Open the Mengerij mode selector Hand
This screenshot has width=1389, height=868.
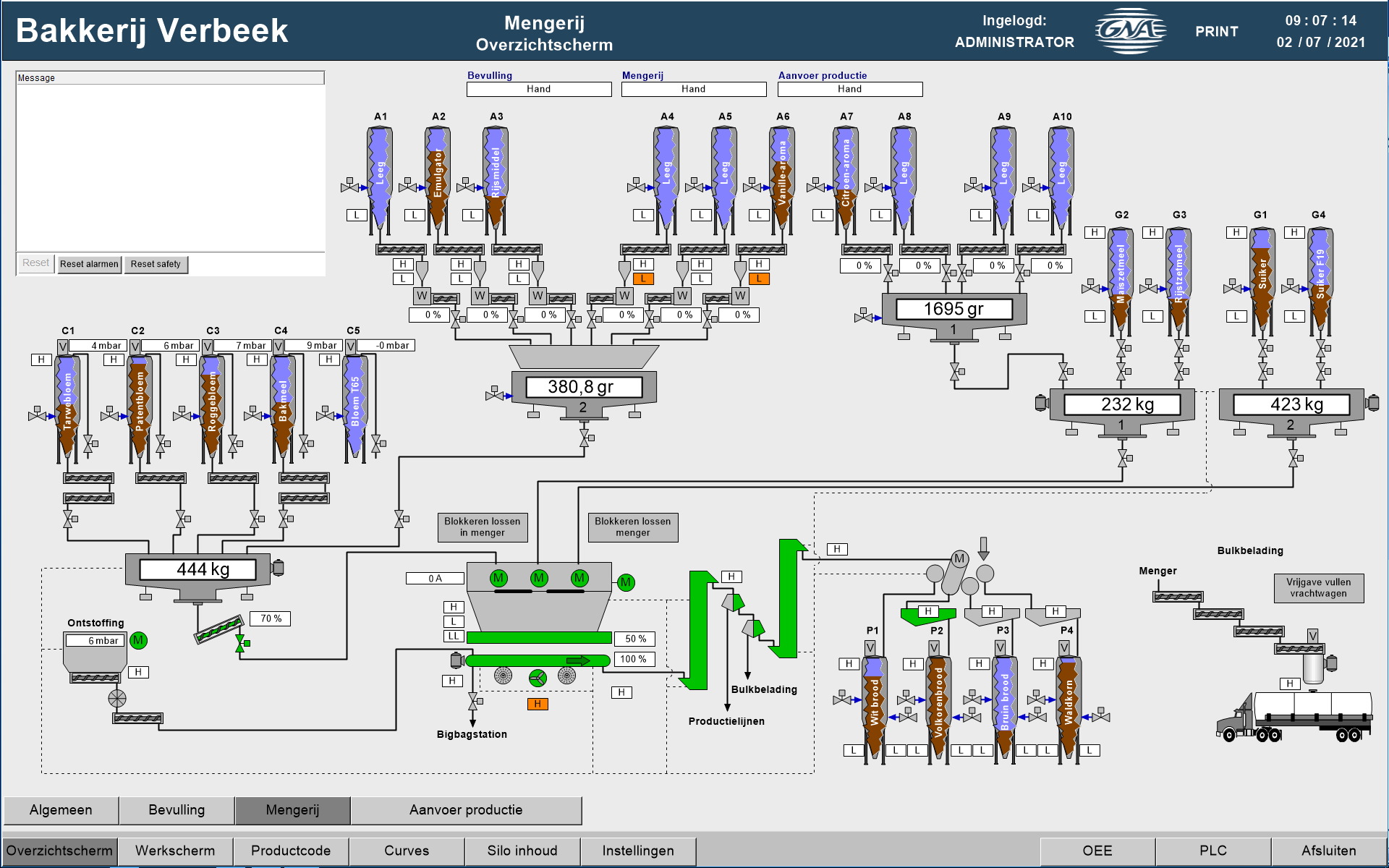[694, 89]
